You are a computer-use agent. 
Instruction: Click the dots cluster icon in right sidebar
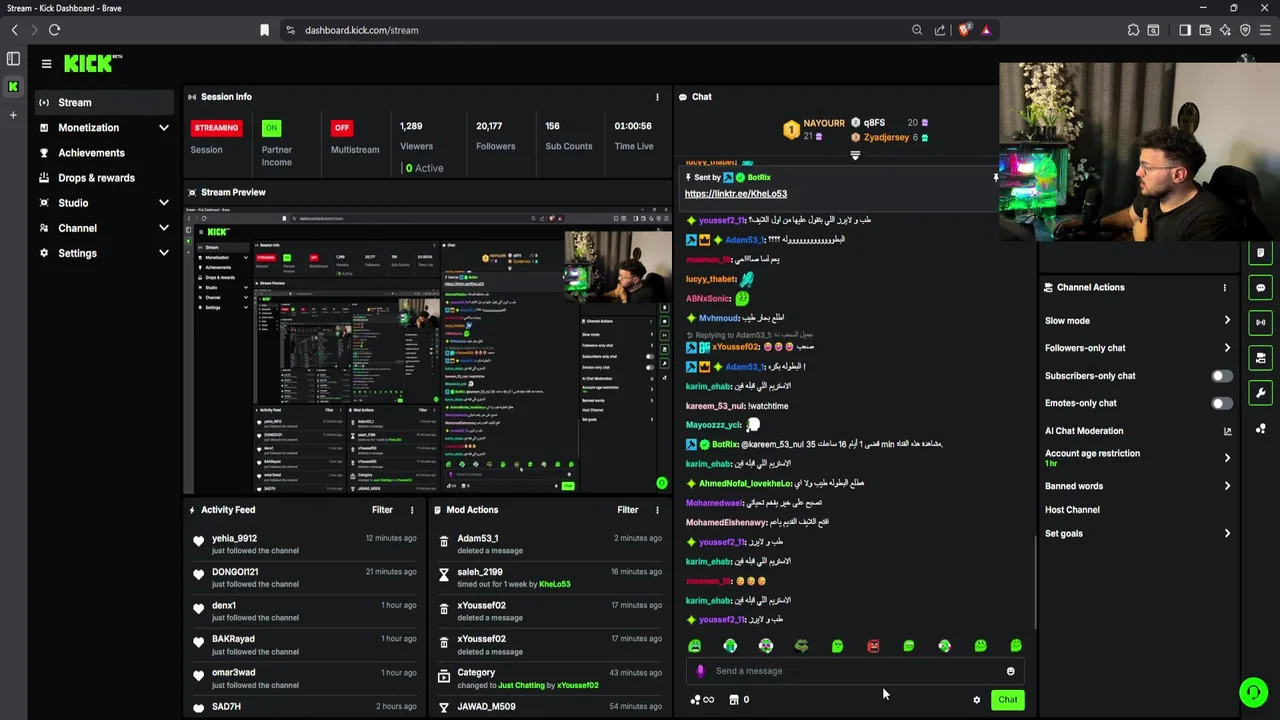(1260, 429)
